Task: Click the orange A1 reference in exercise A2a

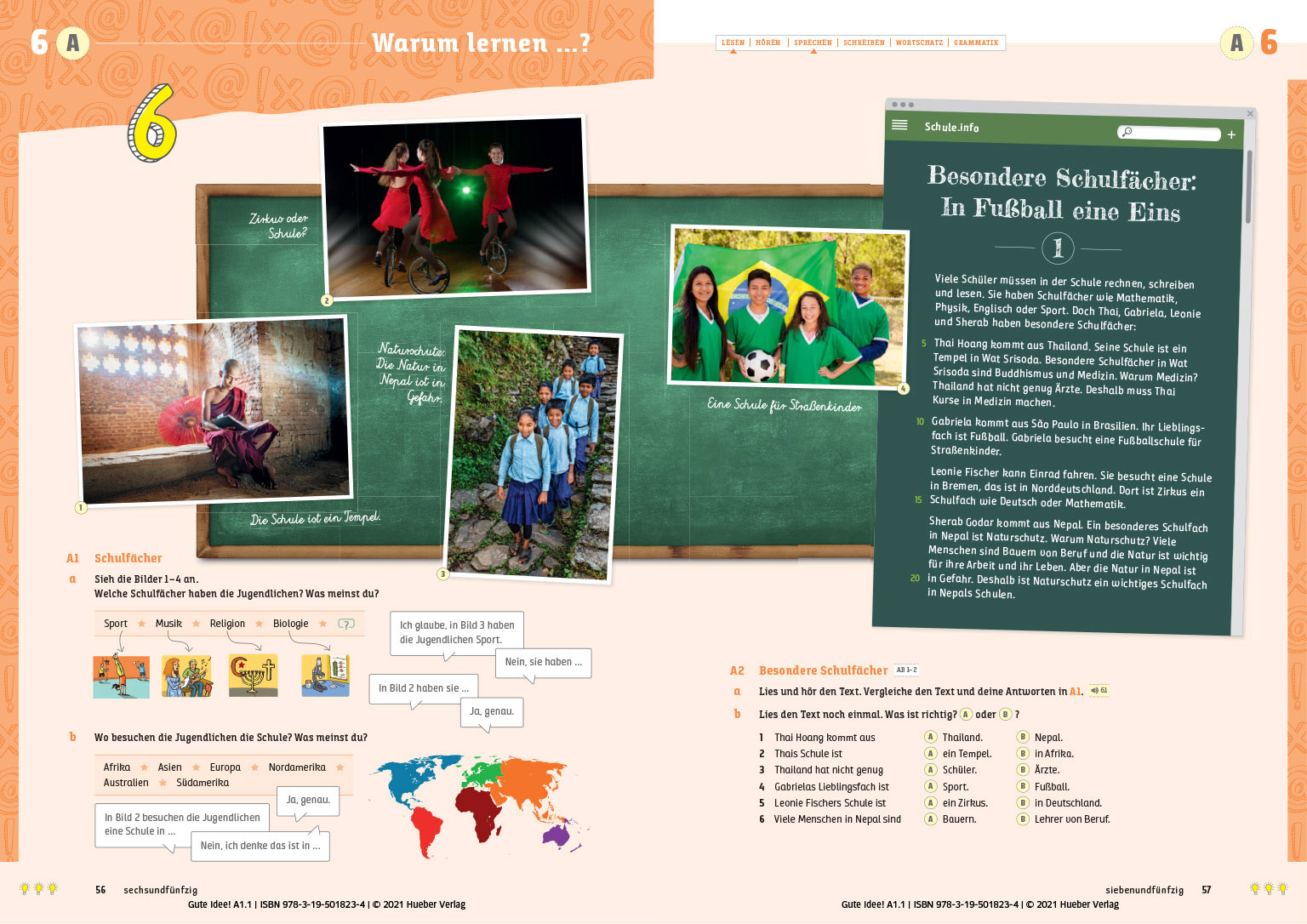Action: (x=1076, y=691)
